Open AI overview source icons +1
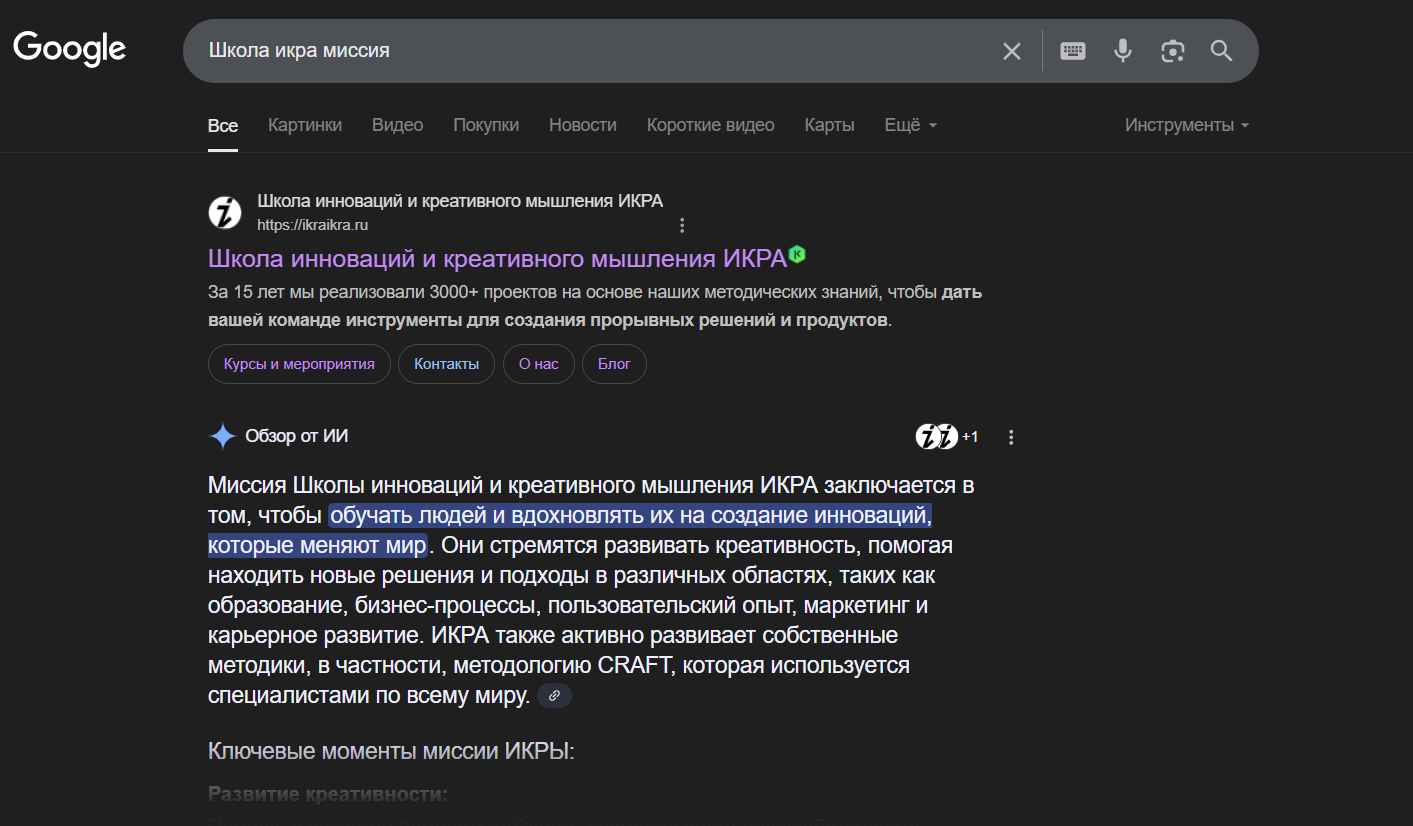The height and width of the screenshot is (826, 1413). click(947, 437)
